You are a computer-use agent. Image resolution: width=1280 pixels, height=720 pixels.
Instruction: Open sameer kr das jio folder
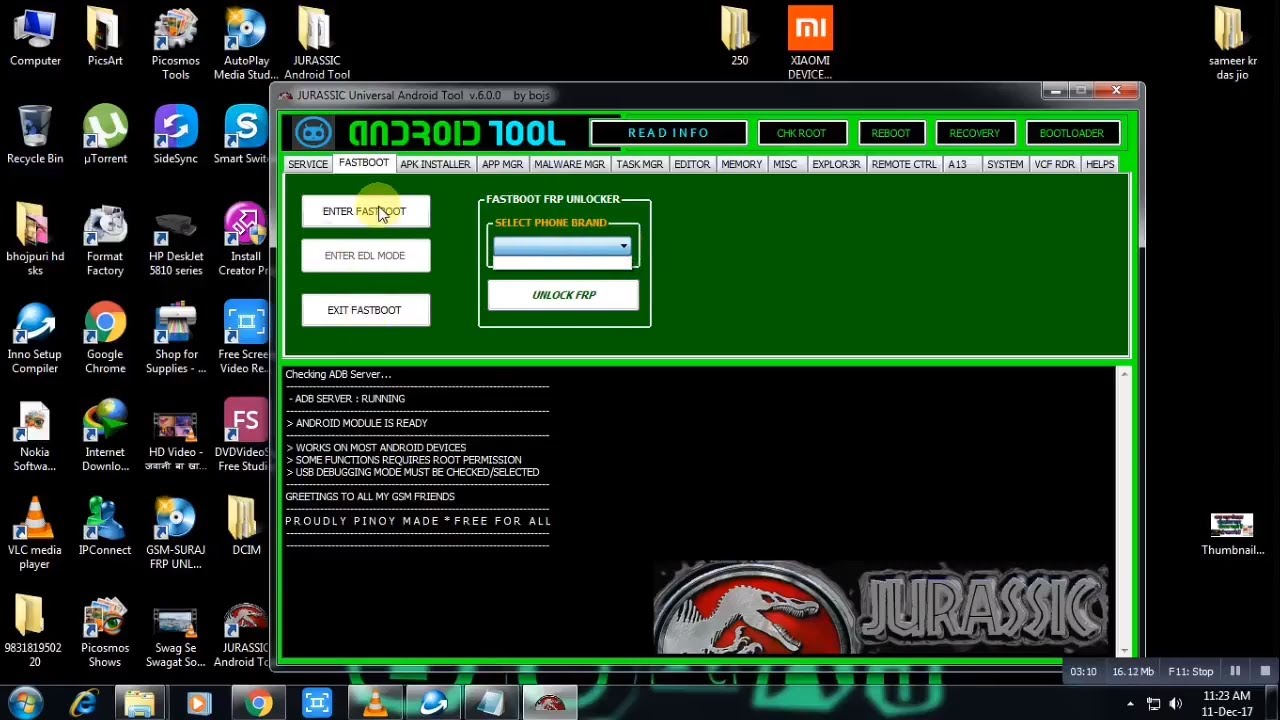click(1232, 44)
